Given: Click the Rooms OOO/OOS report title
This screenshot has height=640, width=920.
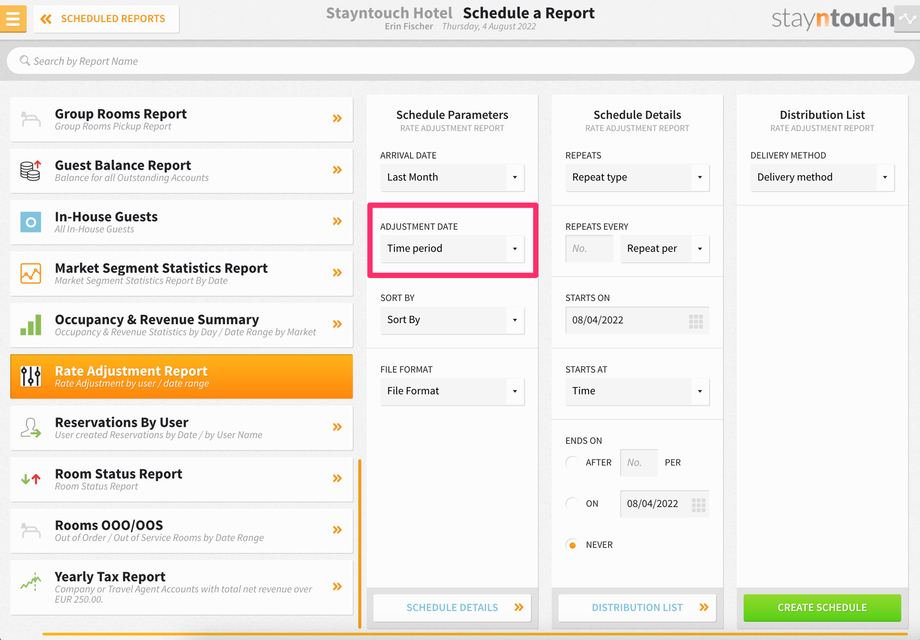Looking at the screenshot, I should click(109, 525).
